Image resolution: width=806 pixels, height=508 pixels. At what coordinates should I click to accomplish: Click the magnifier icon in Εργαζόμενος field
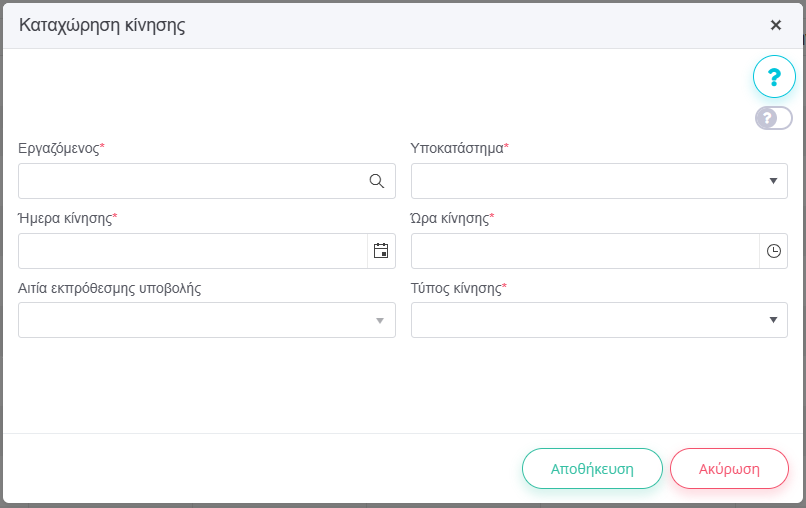377,181
